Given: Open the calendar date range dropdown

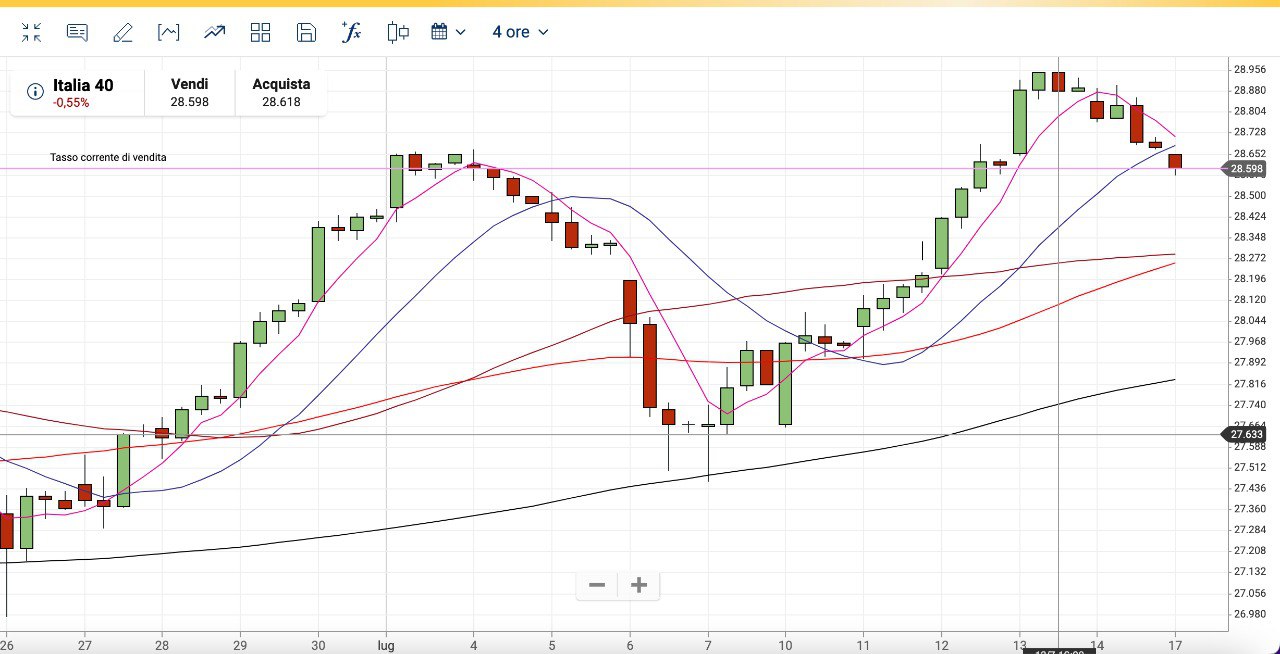Looking at the screenshot, I should [448, 32].
